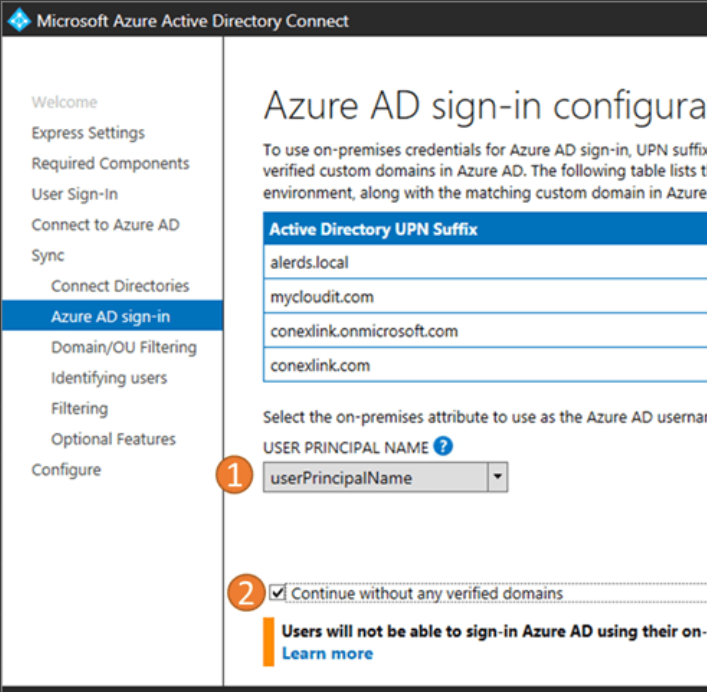This screenshot has height=692, width=707.
Task: Select the highlighted Azure AD sign-in step
Action: (112, 316)
